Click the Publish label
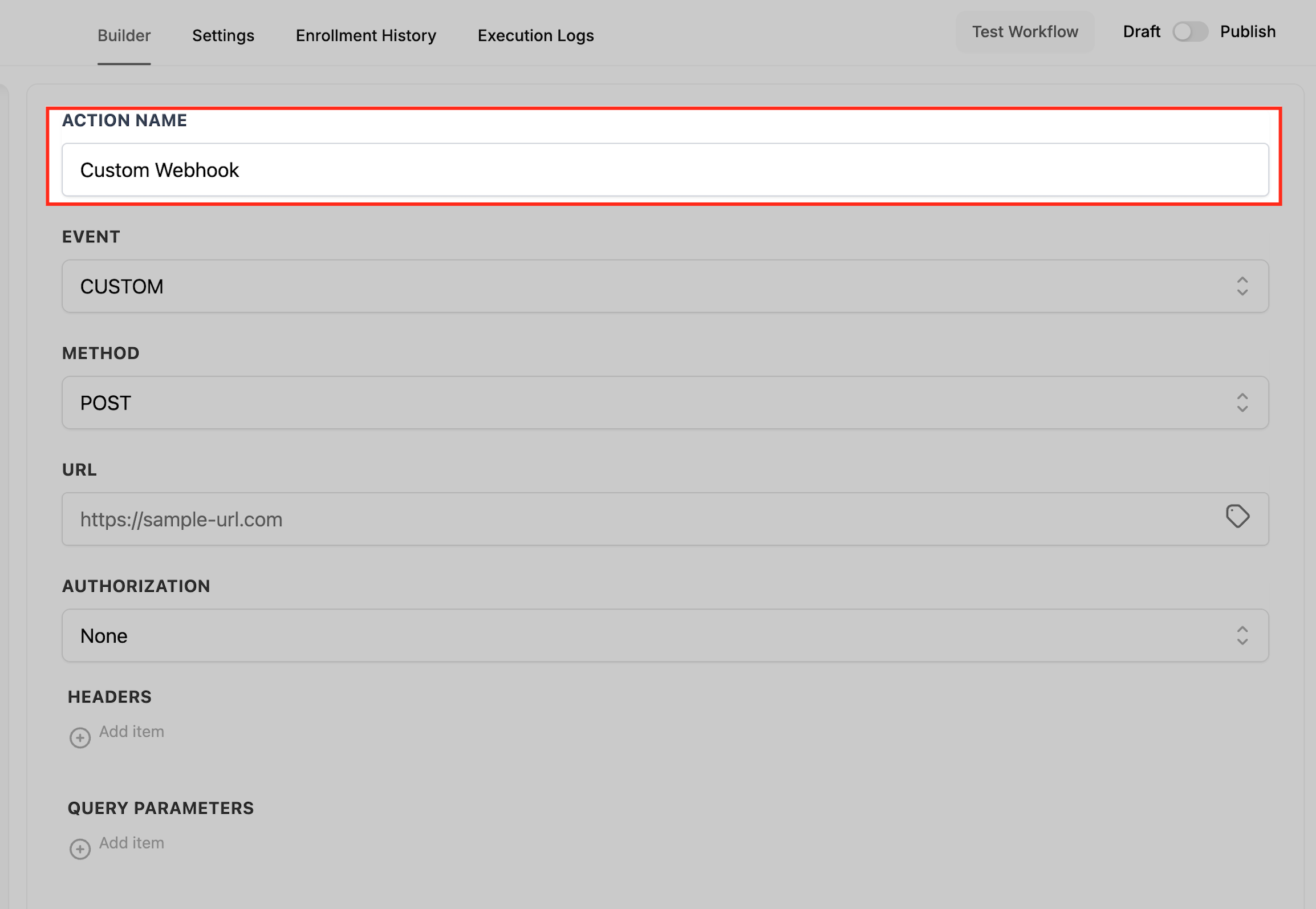 click(x=1248, y=32)
